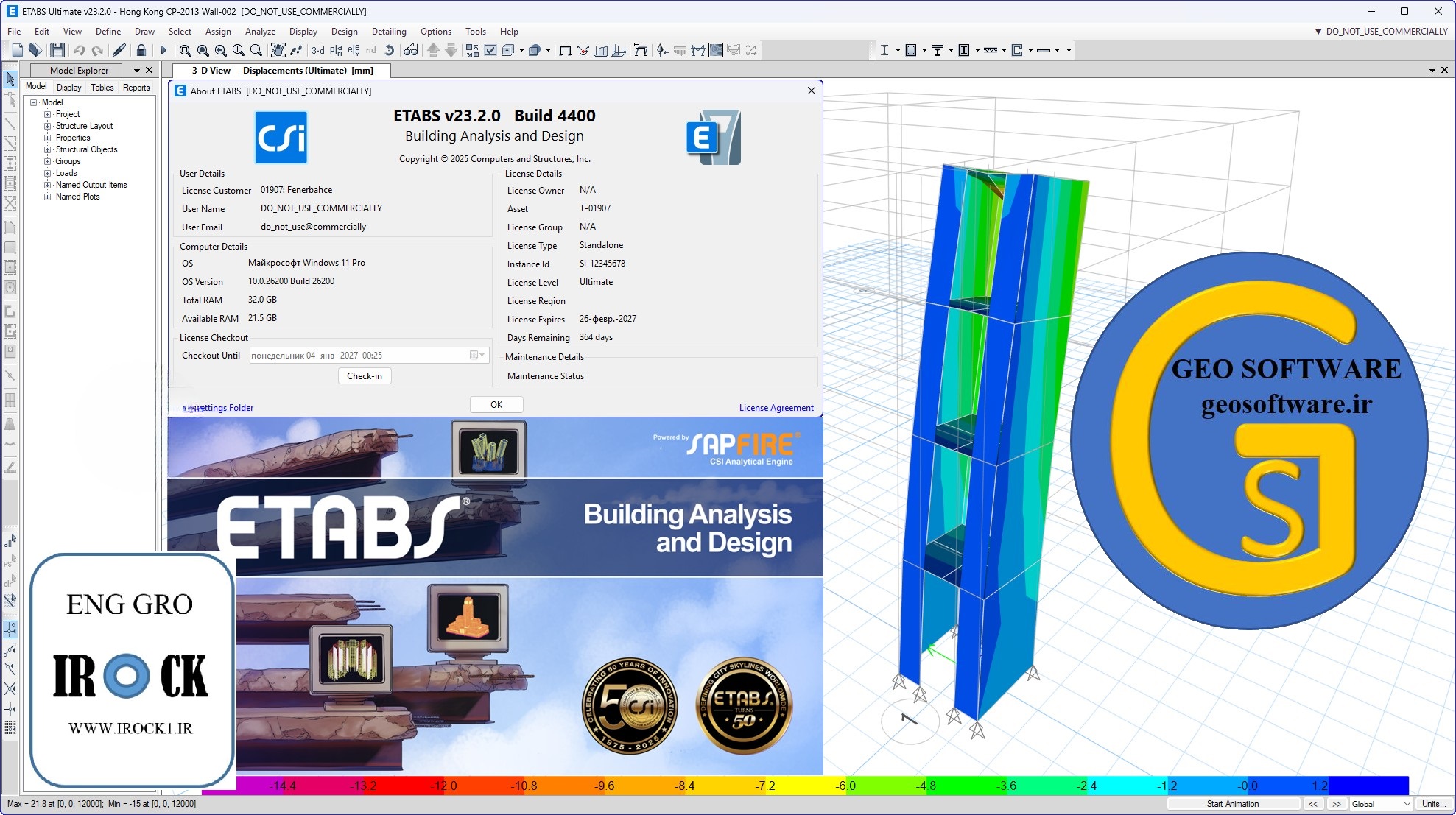Expand the Loads tree node
This screenshot has height=815, width=1456.
click(47, 173)
